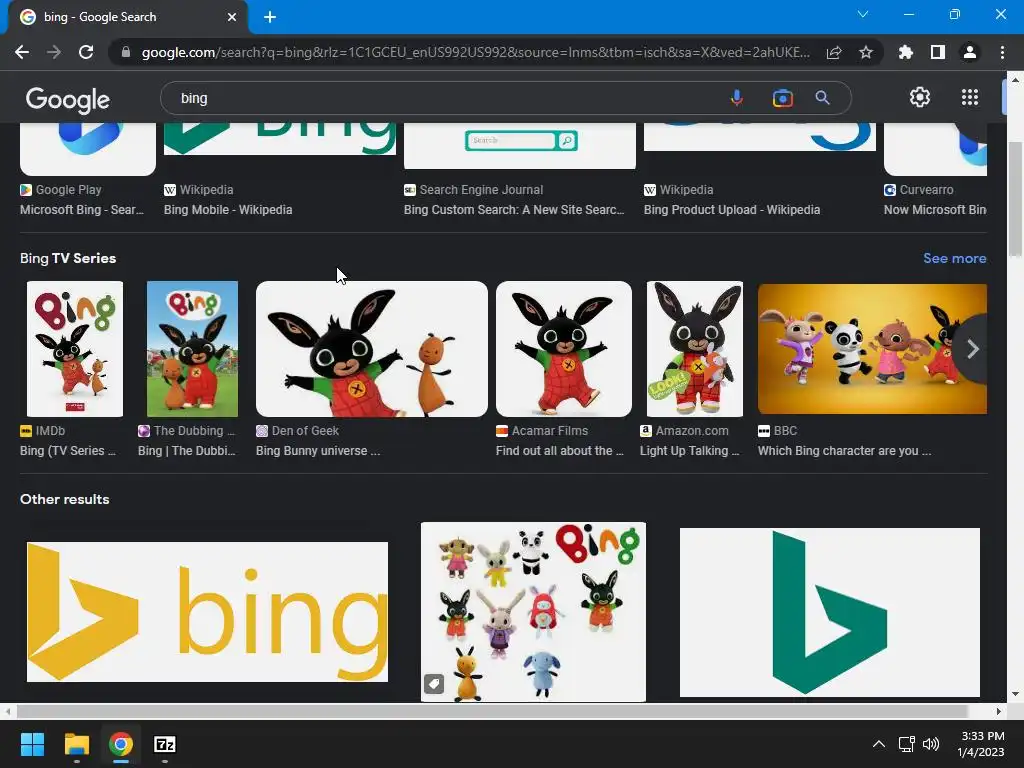
Task: Reload the current page
Action: pyautogui.click(x=86, y=52)
